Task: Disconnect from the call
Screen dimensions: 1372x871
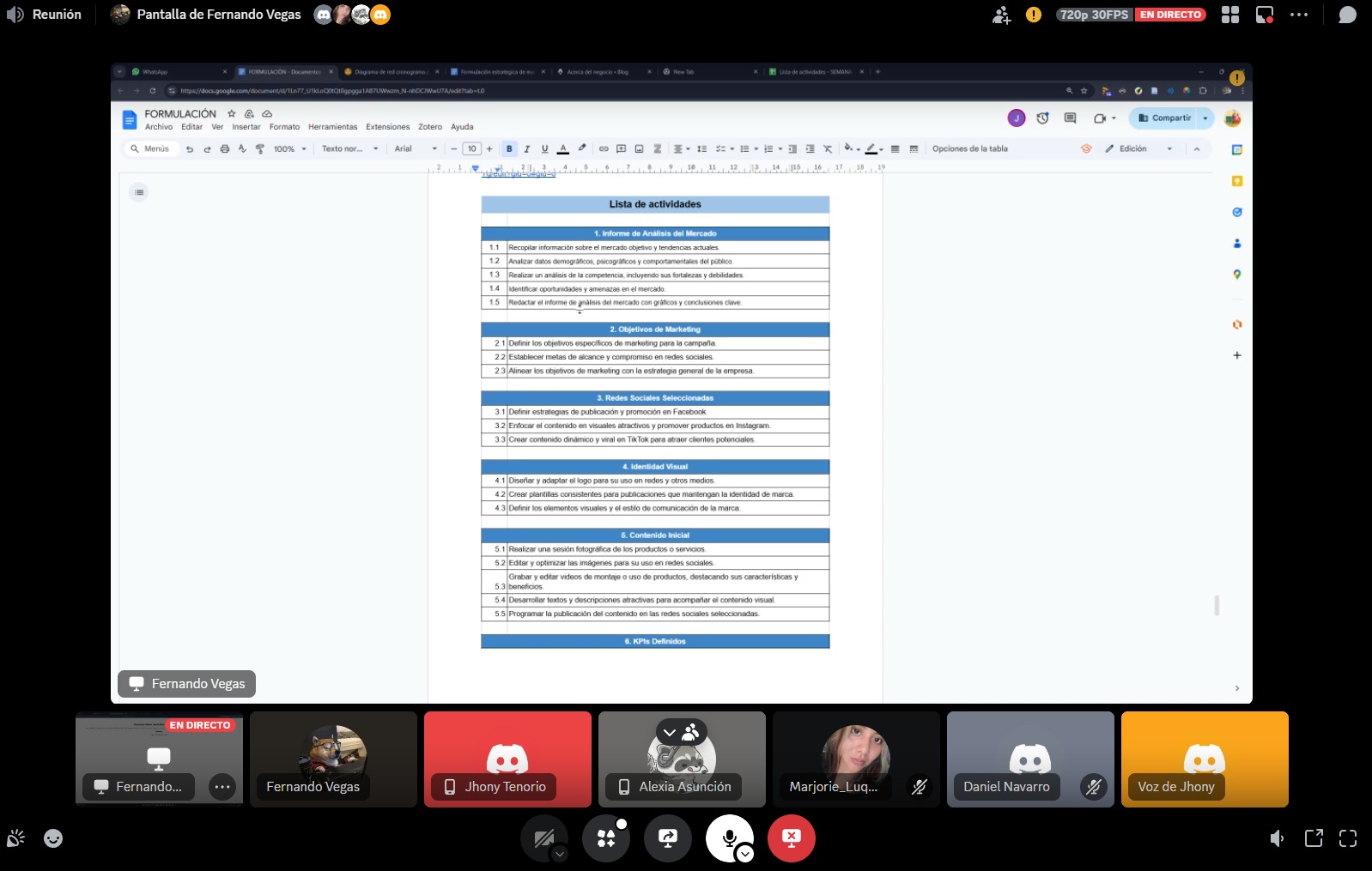Action: (x=792, y=838)
